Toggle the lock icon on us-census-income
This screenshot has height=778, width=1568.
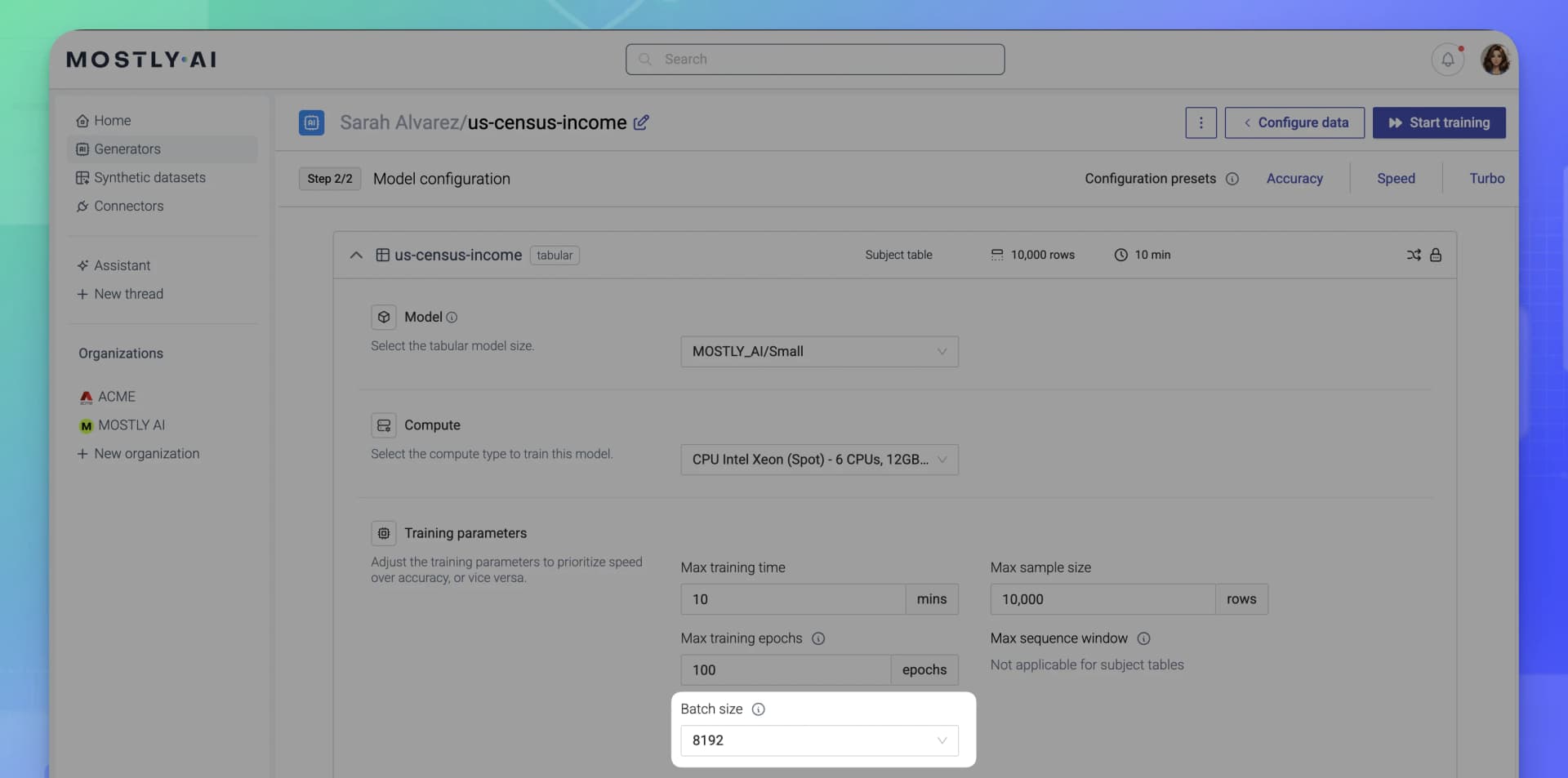1437,255
